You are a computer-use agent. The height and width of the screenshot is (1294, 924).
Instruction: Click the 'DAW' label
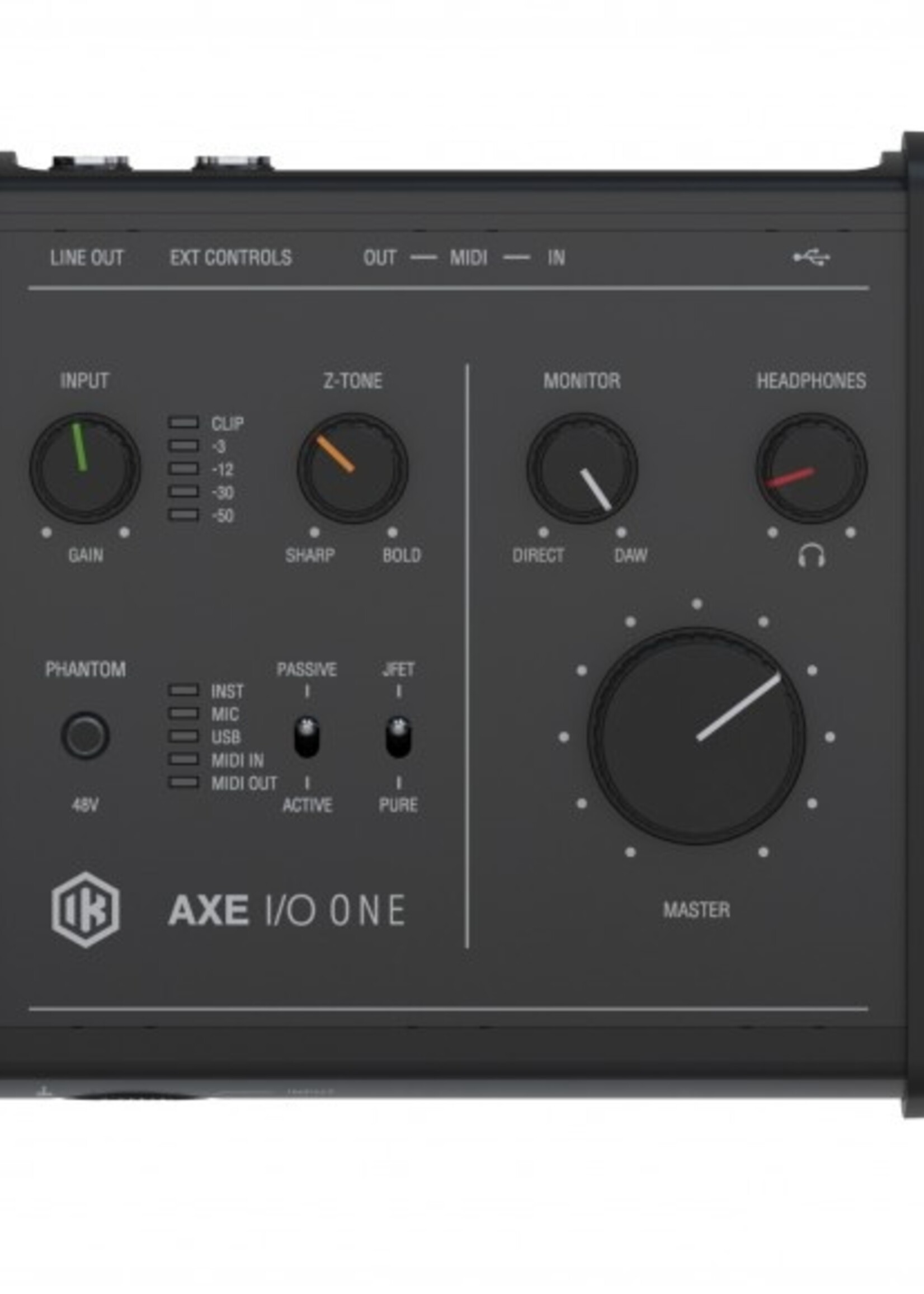[x=630, y=555]
